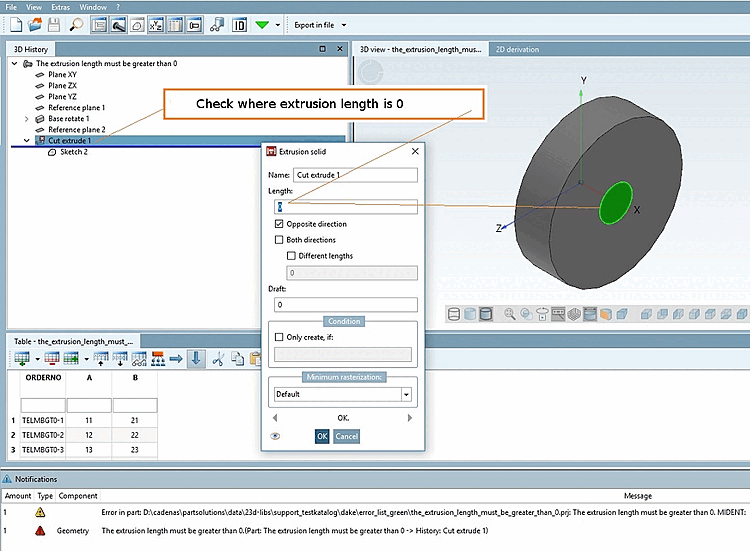Viewport: 750px width, 551px height.
Task: Expand the Base rotate 1 tree node
Action: pos(27,118)
